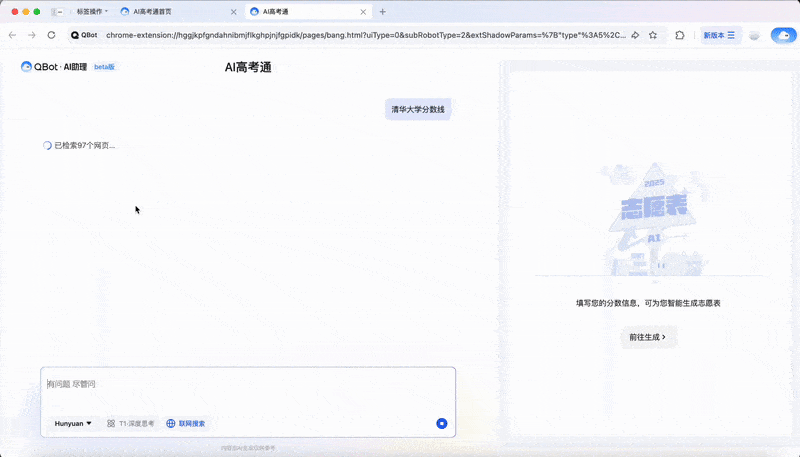Click the 前往生成 button
This screenshot has width=800, height=457.
coord(648,337)
